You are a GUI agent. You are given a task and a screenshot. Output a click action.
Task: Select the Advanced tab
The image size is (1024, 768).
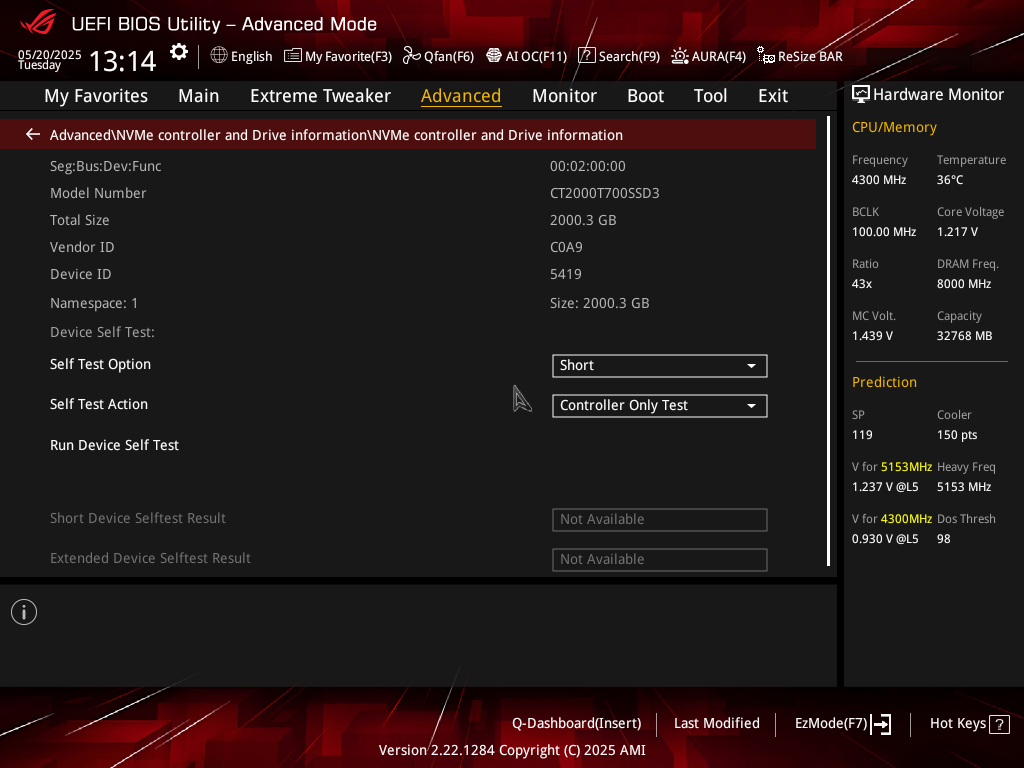(x=461, y=96)
